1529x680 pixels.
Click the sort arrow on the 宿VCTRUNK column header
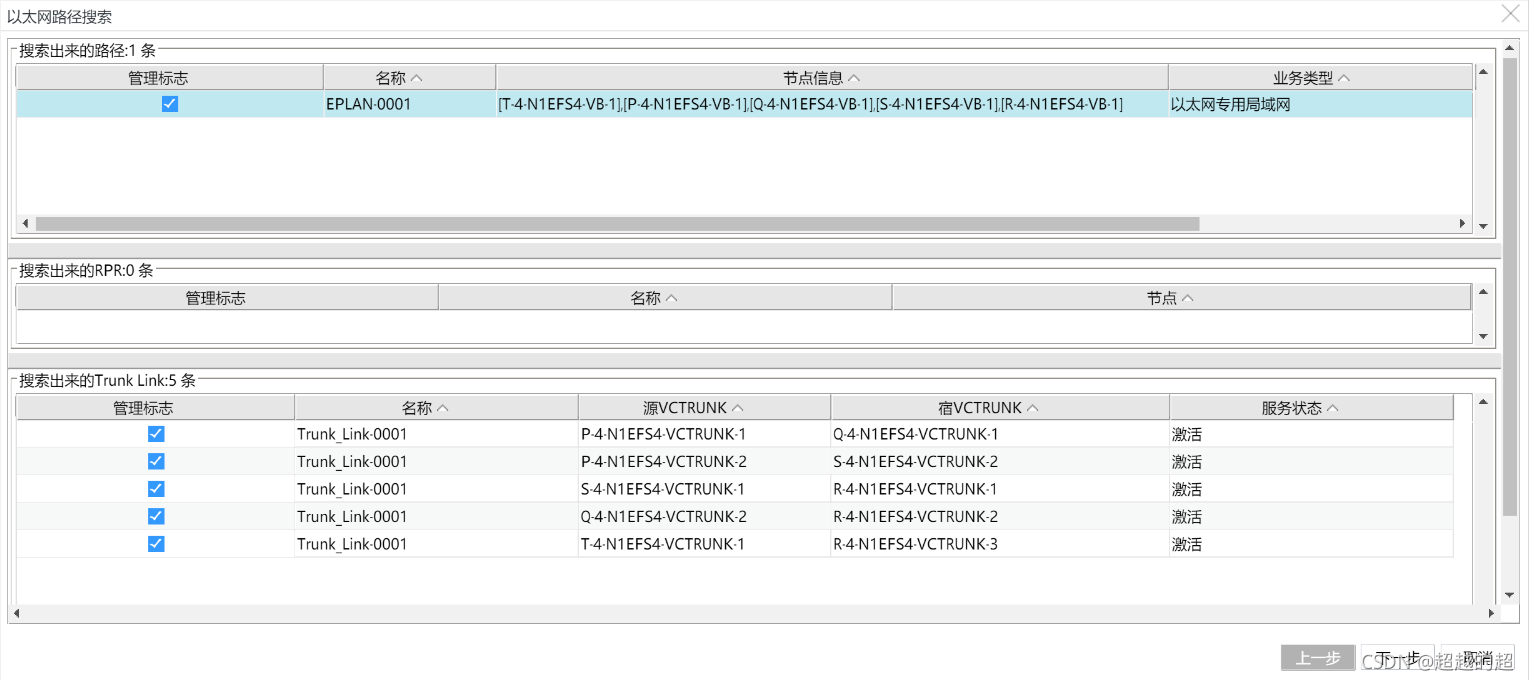(x=1033, y=408)
